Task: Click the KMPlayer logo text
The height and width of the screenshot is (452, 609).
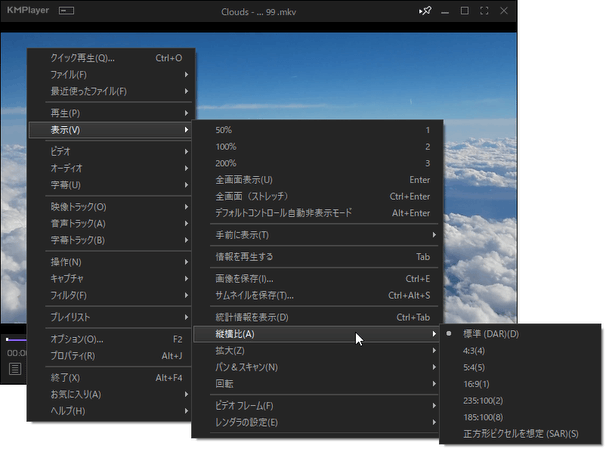Action: pos(28,12)
